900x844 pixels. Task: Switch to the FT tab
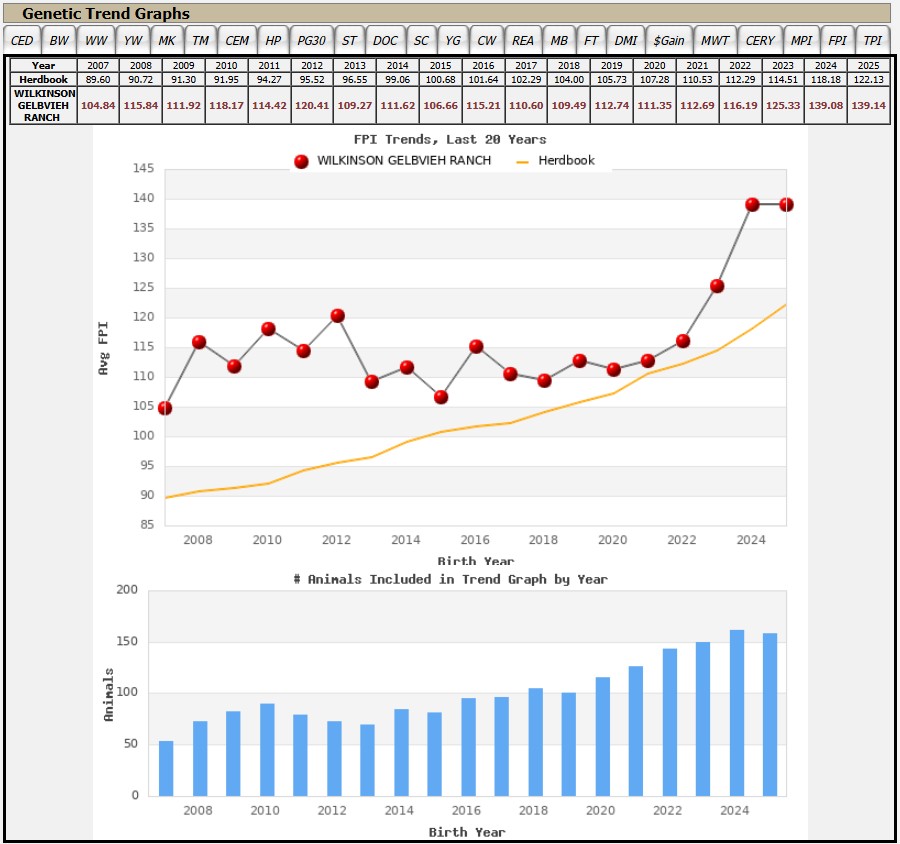pyautogui.click(x=591, y=40)
